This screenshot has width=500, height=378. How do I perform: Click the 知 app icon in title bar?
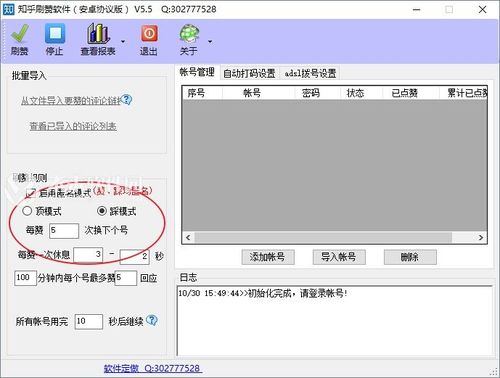pos(8,9)
